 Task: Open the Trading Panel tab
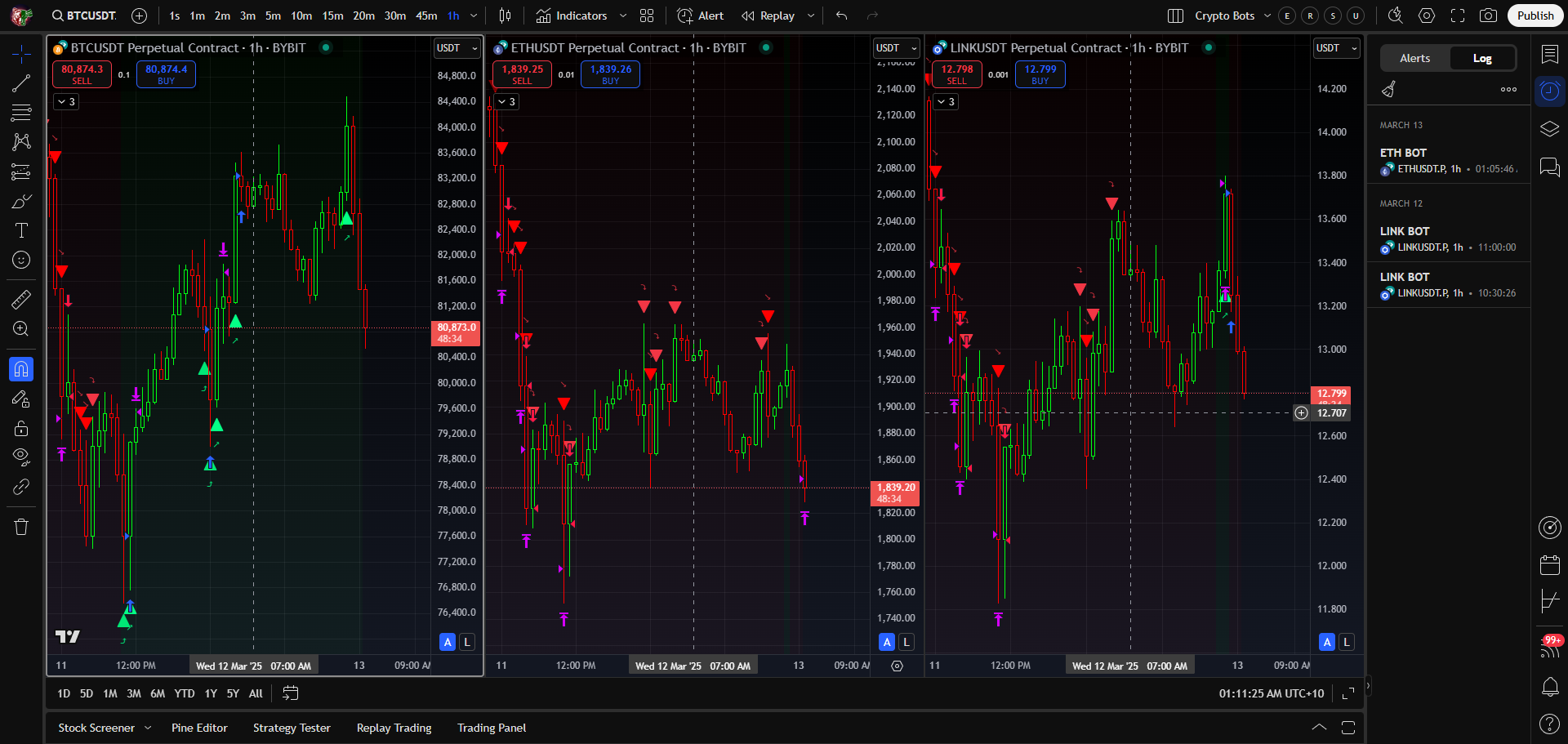point(492,728)
